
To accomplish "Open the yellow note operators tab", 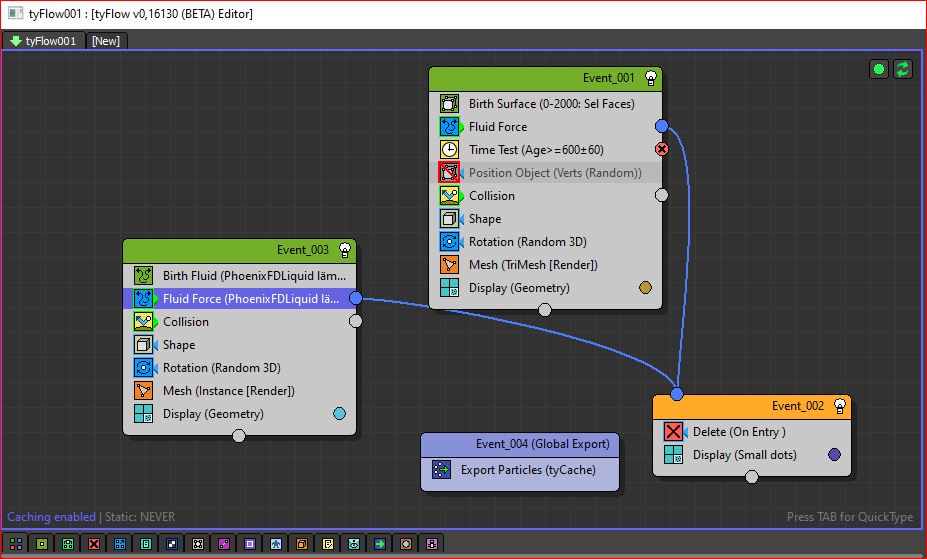I will [x=328, y=544].
